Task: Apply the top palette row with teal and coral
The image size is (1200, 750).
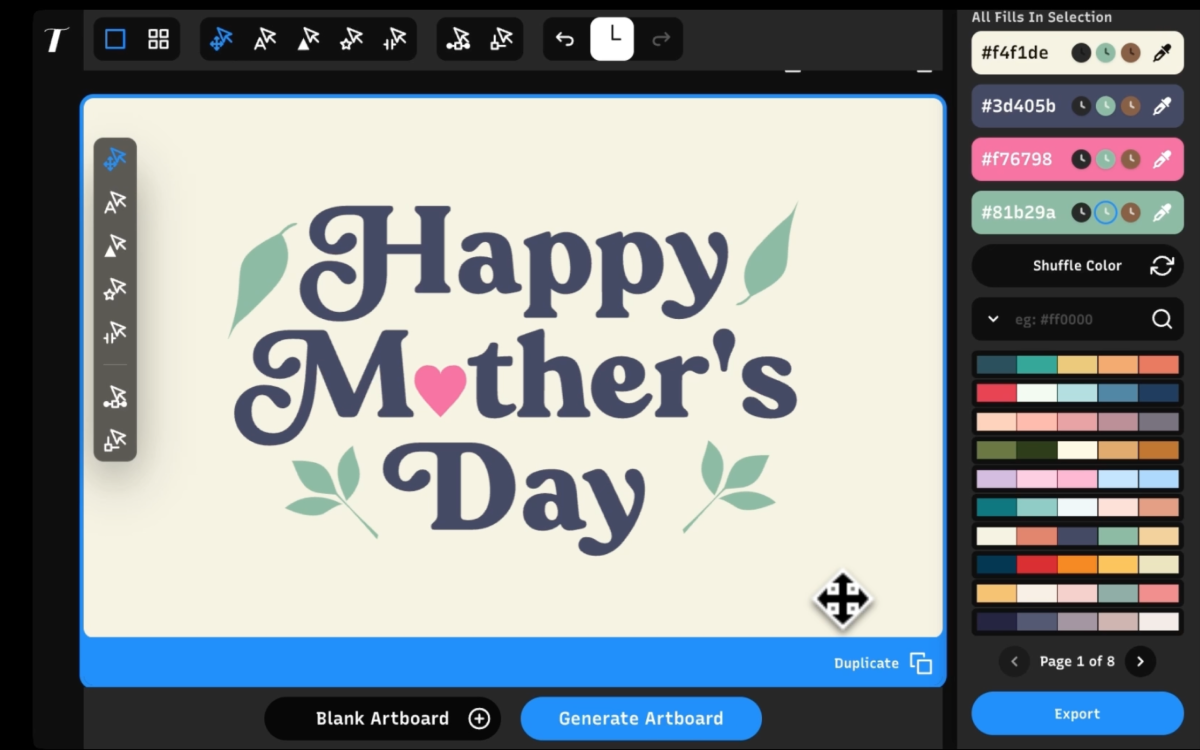Action: coord(1078,365)
